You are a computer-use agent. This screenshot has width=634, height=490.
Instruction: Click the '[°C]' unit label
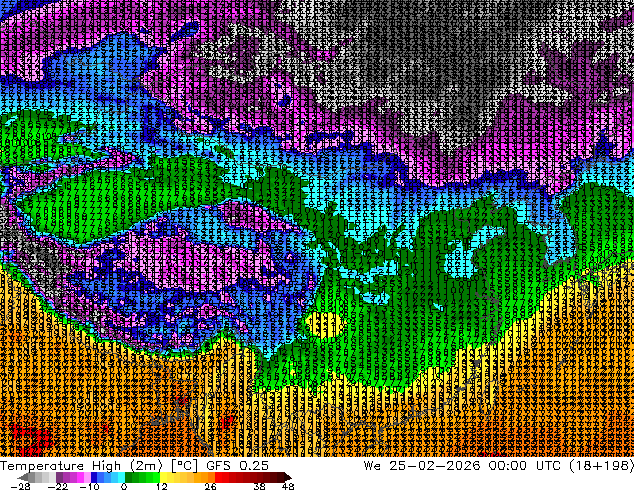click(x=184, y=466)
